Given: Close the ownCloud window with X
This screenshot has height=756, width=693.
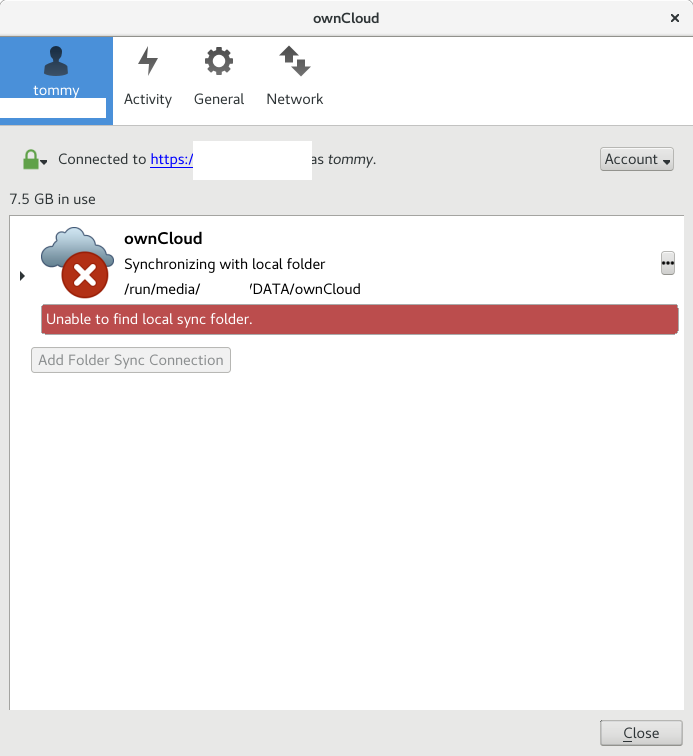Looking at the screenshot, I should pos(675,18).
